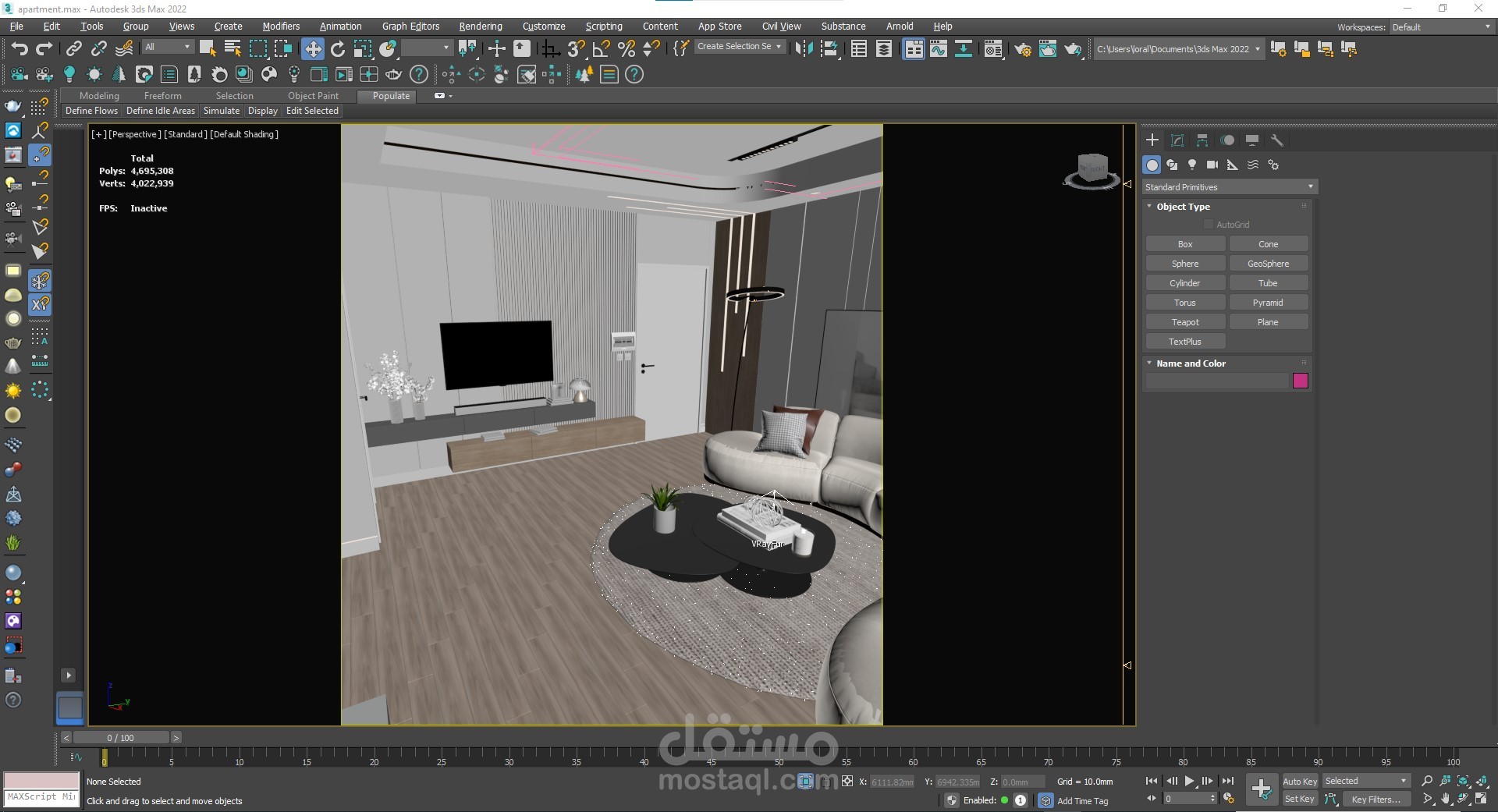Toggle Set Key animation mode
The image size is (1498, 812).
pyautogui.click(x=1299, y=799)
